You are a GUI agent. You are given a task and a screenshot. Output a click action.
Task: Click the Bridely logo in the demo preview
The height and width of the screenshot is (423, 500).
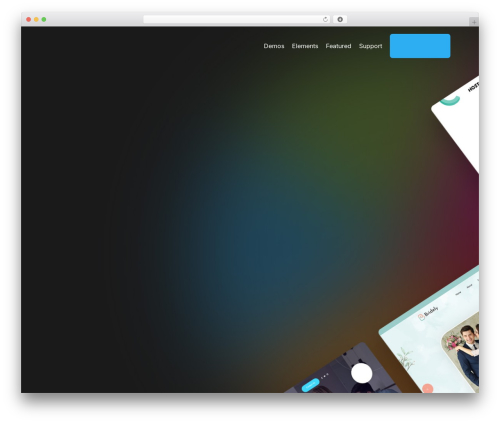click(428, 313)
